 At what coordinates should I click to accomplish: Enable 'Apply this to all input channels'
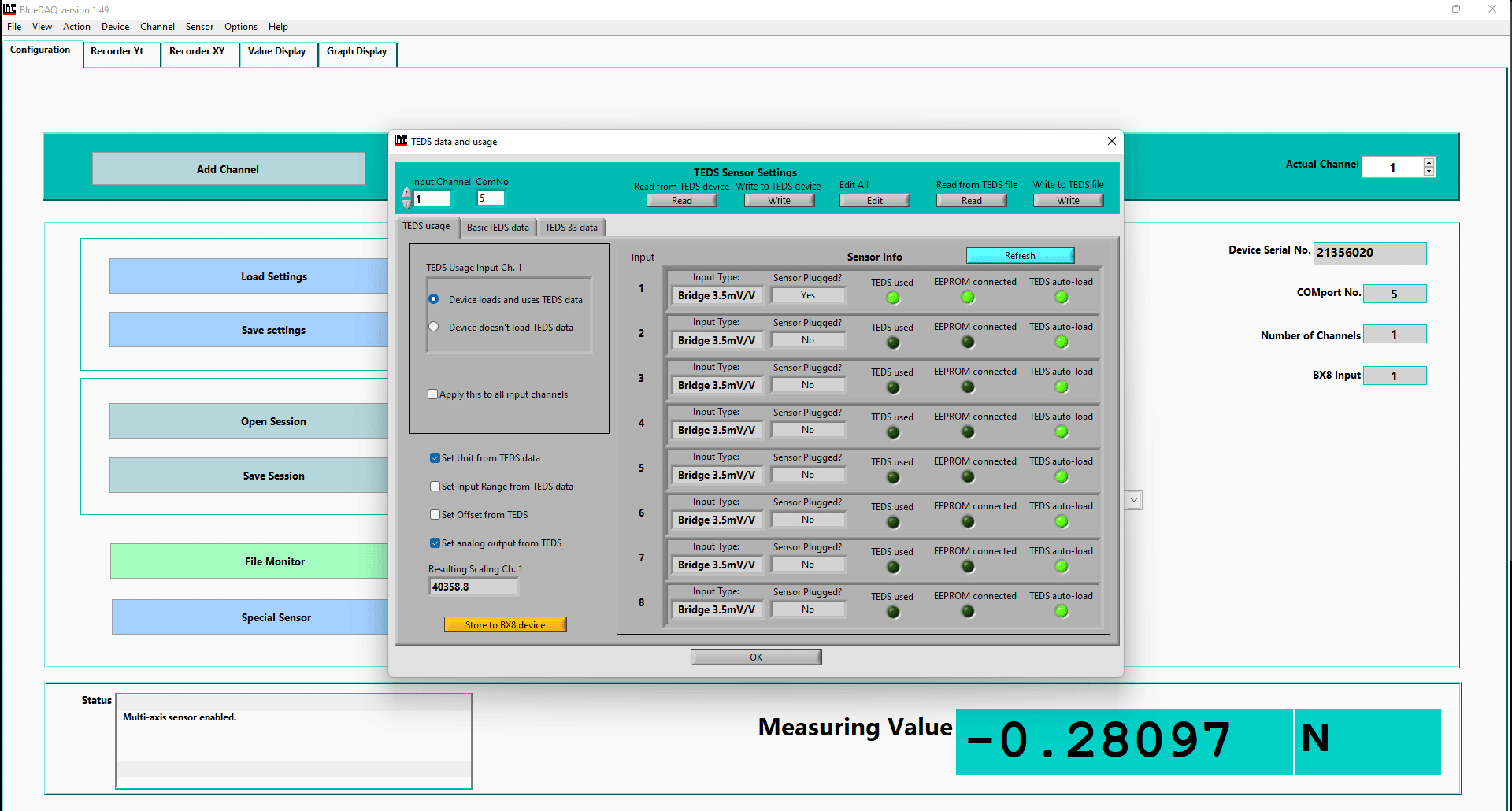[433, 394]
